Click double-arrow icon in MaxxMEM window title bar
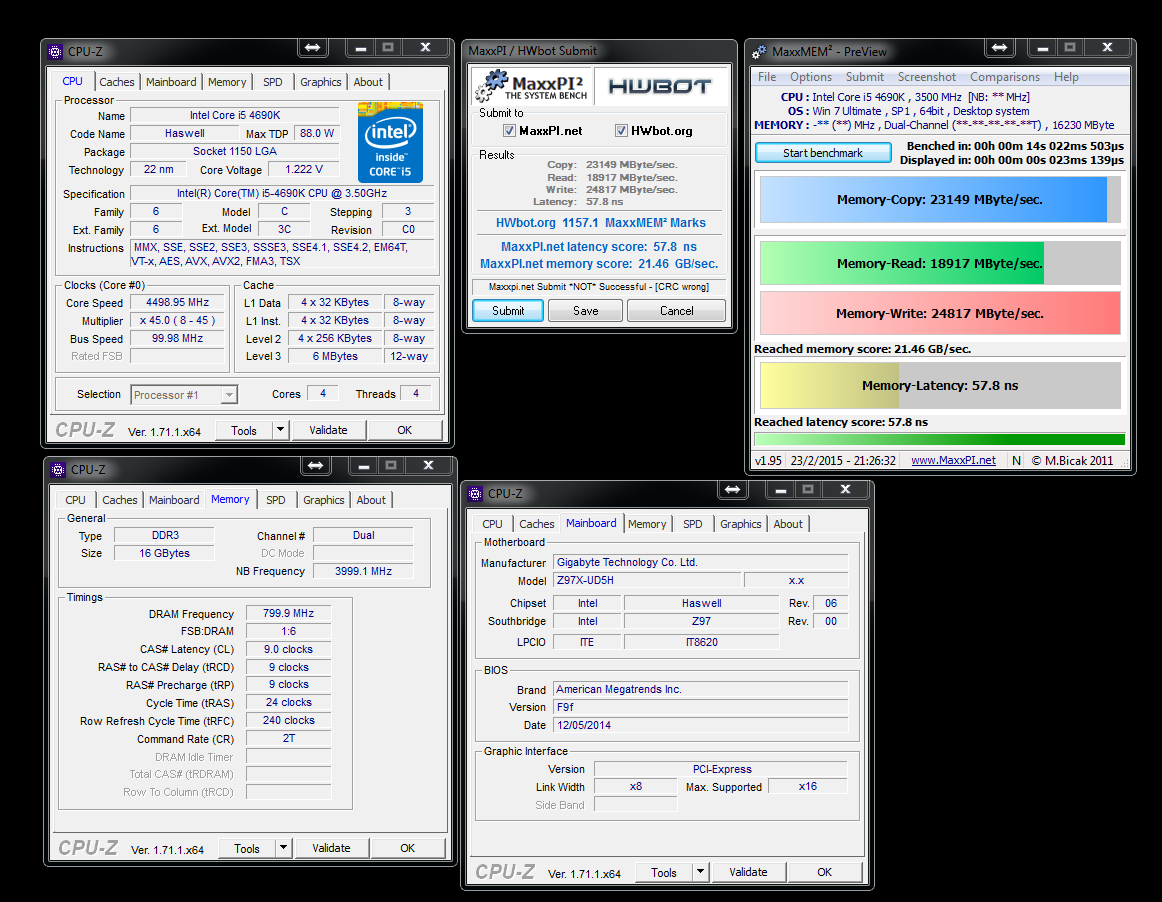Screen dimensions: 1162x902 pos(999,47)
